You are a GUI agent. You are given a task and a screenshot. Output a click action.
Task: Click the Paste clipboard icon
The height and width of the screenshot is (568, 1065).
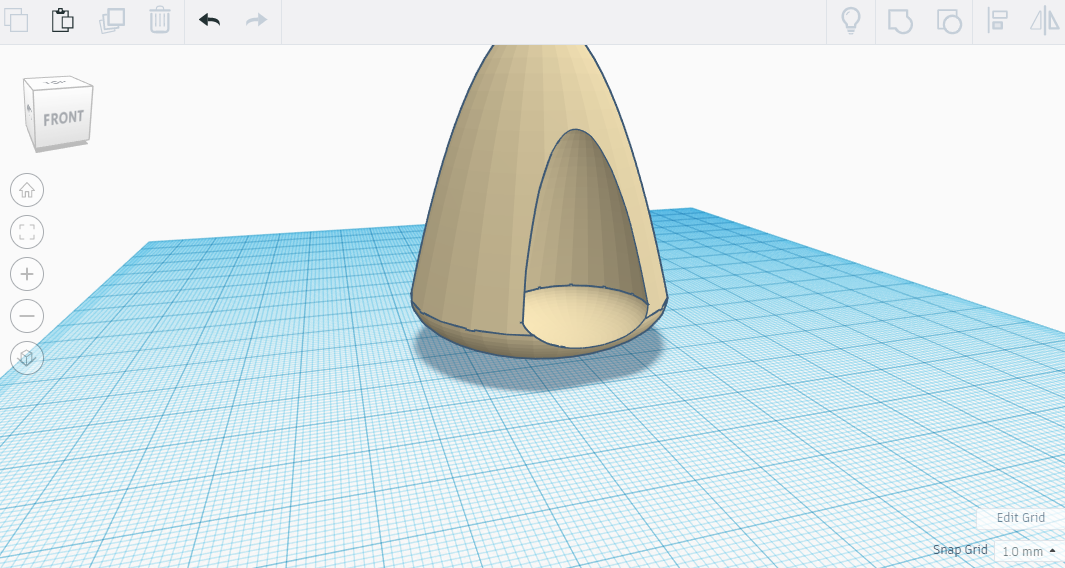[62, 20]
